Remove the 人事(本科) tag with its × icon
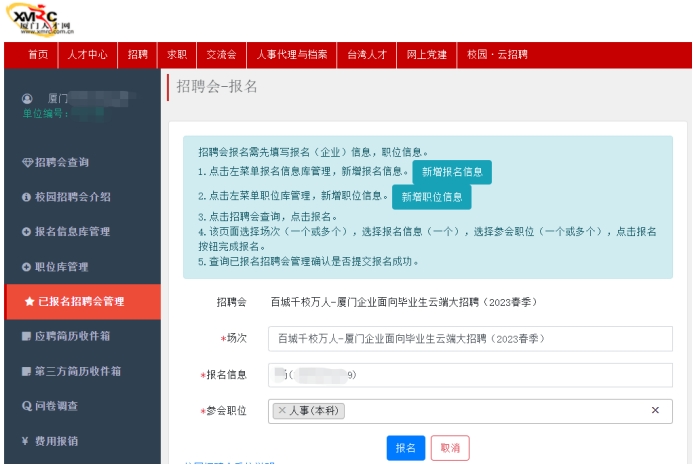 click(282, 410)
